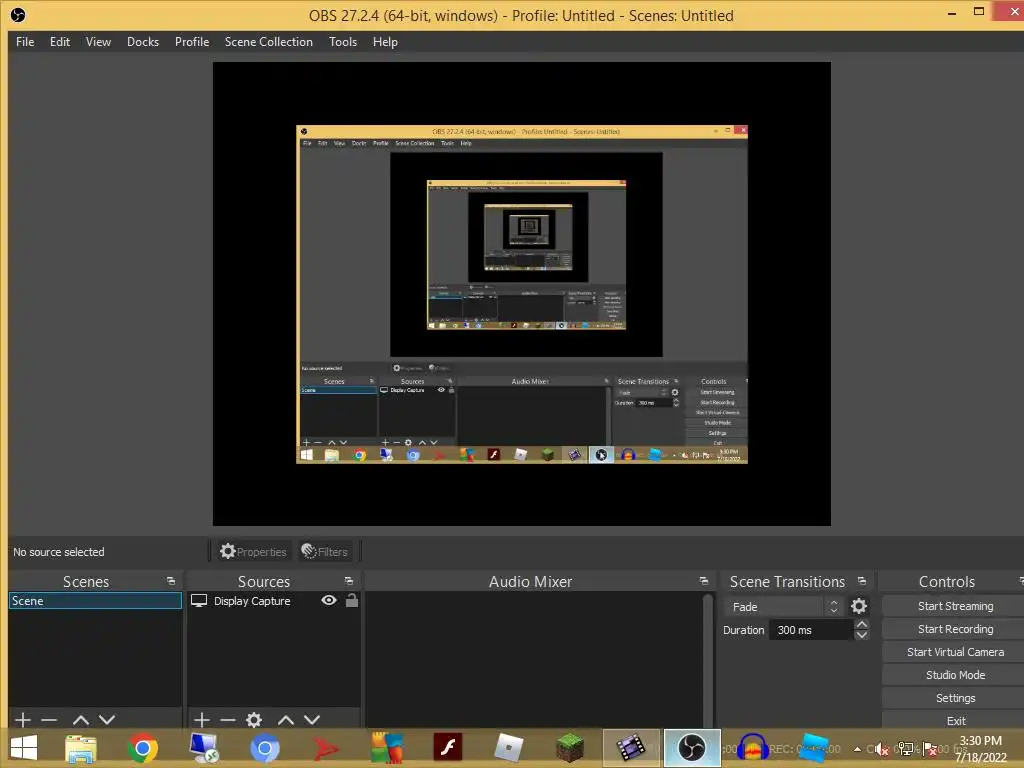Image resolution: width=1024 pixels, height=768 pixels.
Task: Open the File menu
Action: click(x=25, y=42)
